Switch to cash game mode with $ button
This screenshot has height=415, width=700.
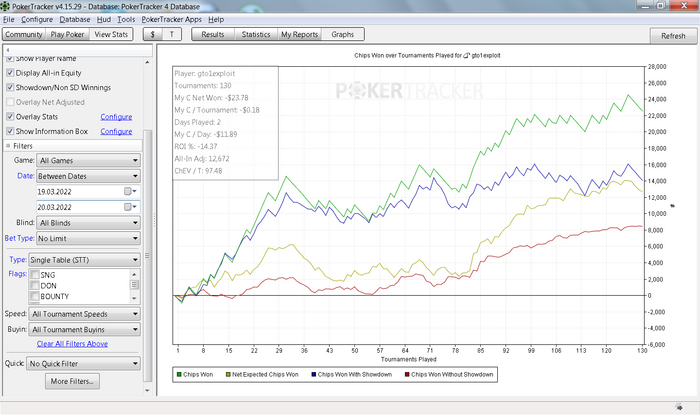[153, 34]
